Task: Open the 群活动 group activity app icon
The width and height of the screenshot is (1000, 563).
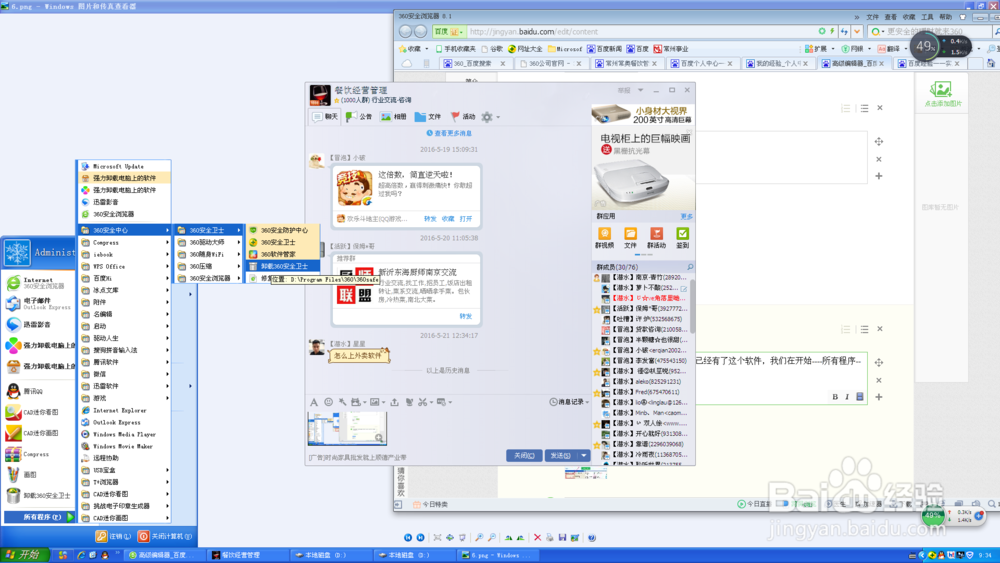Action: click(x=656, y=238)
